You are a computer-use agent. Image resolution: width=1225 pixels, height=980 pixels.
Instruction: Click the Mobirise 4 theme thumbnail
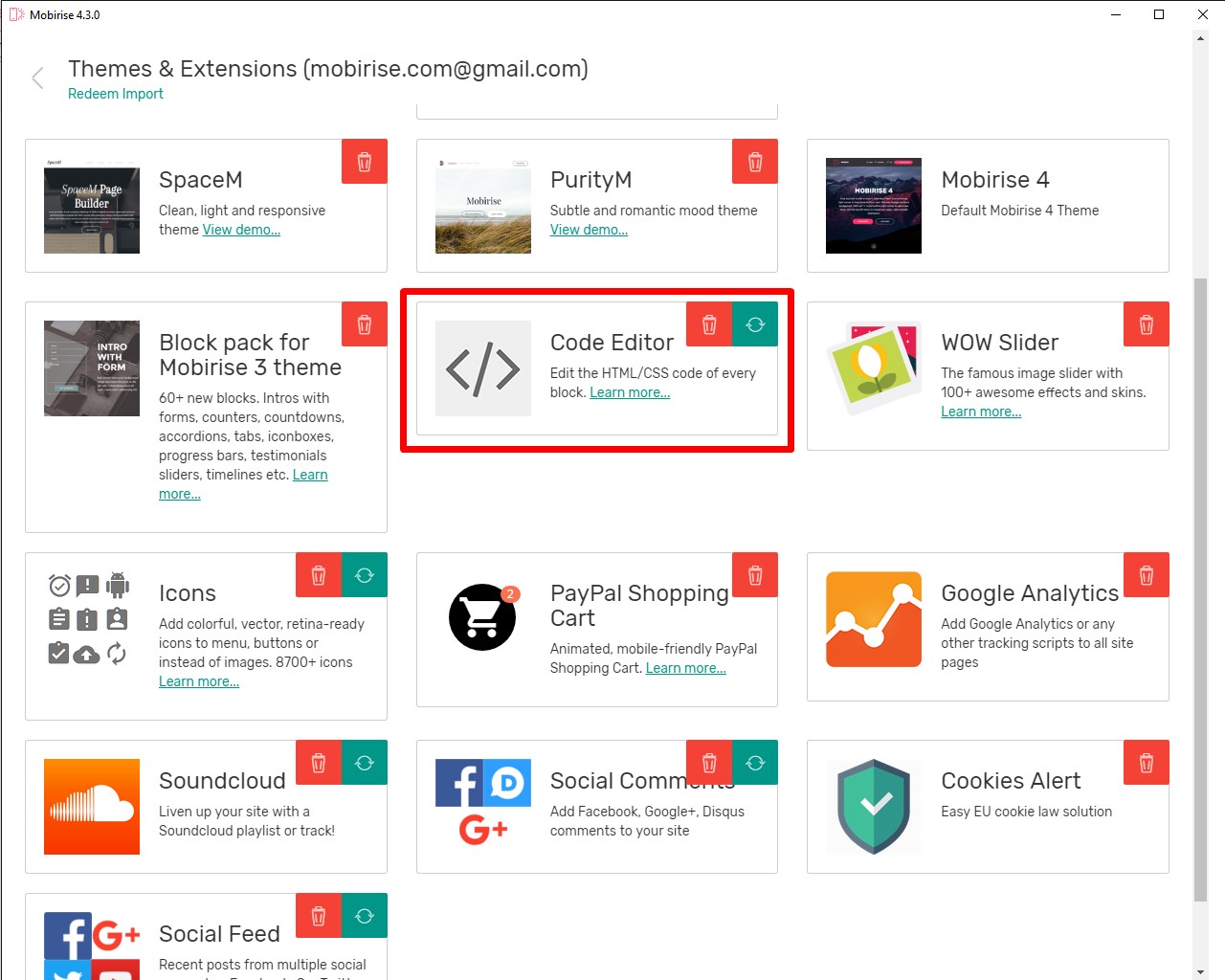pos(873,206)
